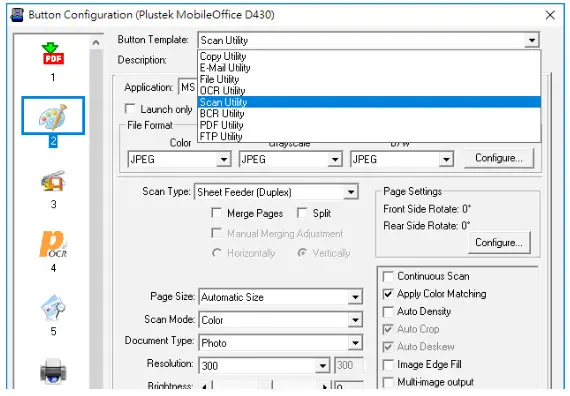Image resolution: width=570 pixels, height=396 pixels.
Task: Open the Color file format JPEG dropdown
Action: click(x=223, y=160)
